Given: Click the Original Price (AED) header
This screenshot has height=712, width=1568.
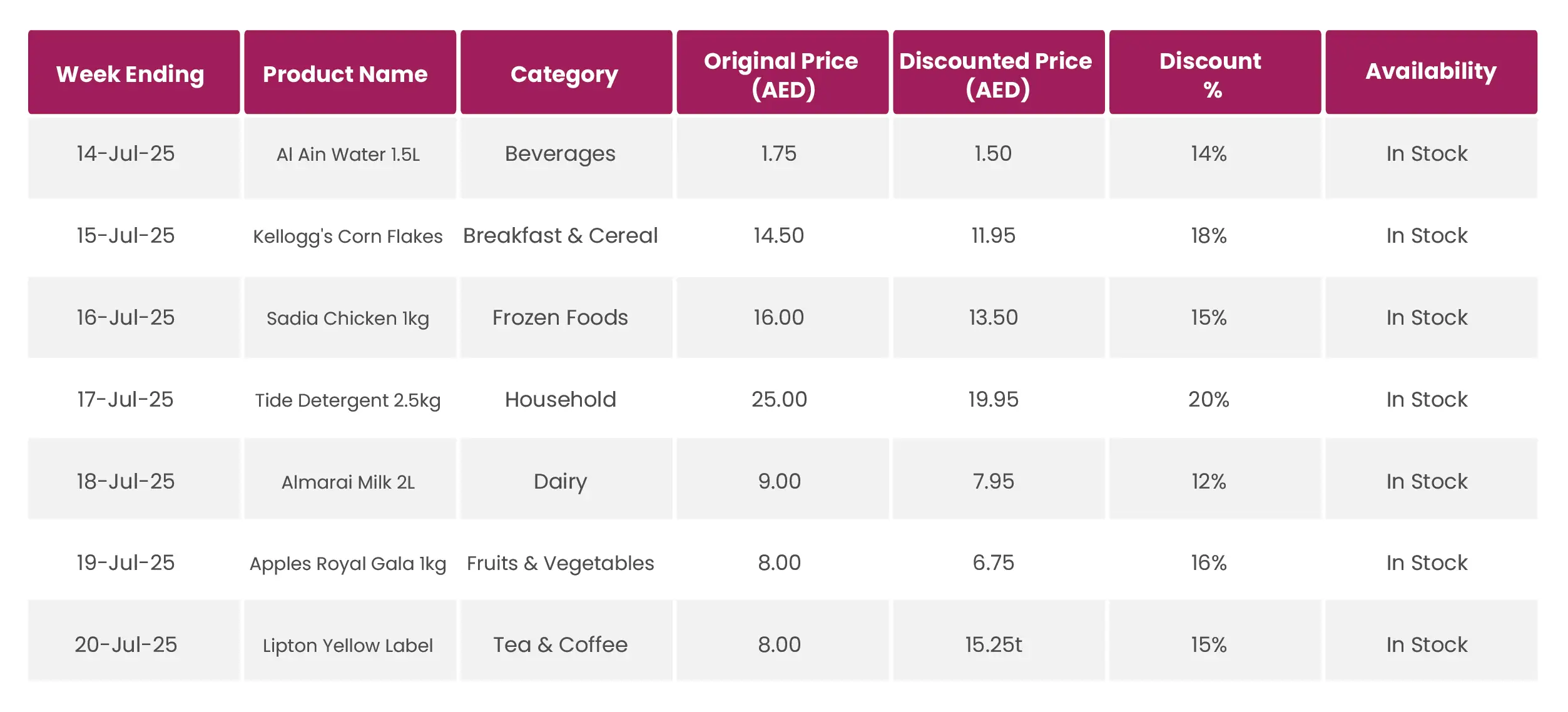Looking at the screenshot, I should [781, 73].
